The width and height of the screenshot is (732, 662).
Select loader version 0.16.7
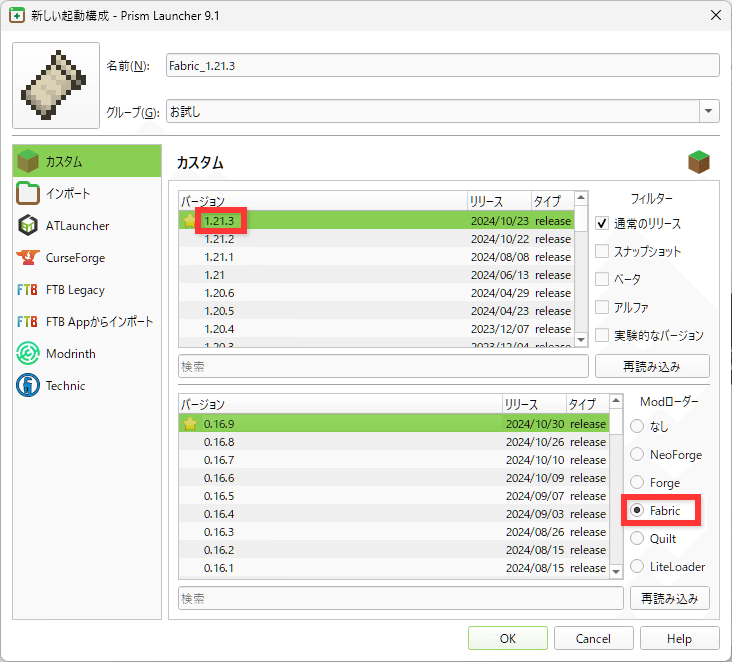(x=394, y=460)
